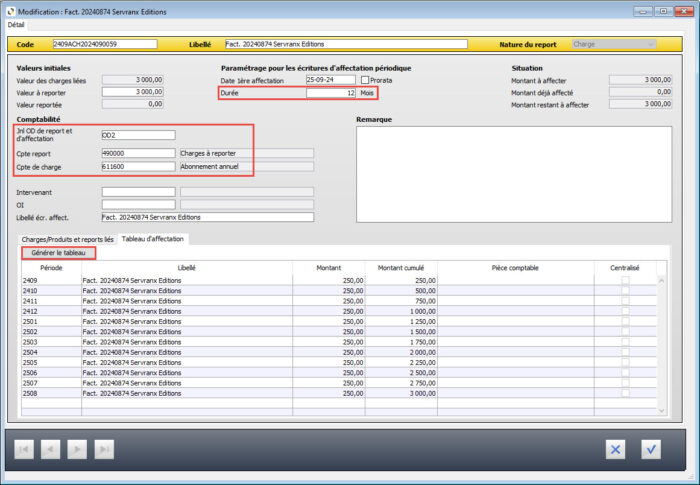
Task: Jump to last record navigation button
Action: point(104,449)
